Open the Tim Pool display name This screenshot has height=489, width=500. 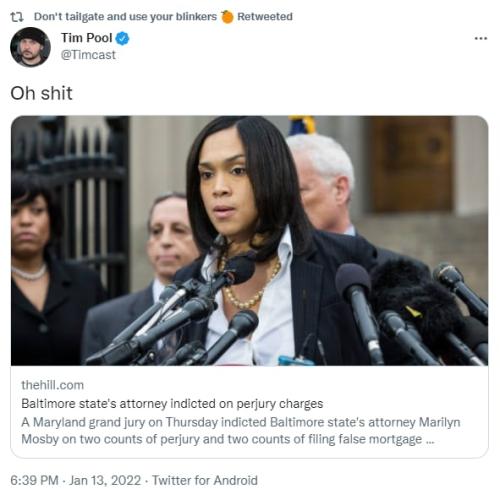tap(87, 38)
